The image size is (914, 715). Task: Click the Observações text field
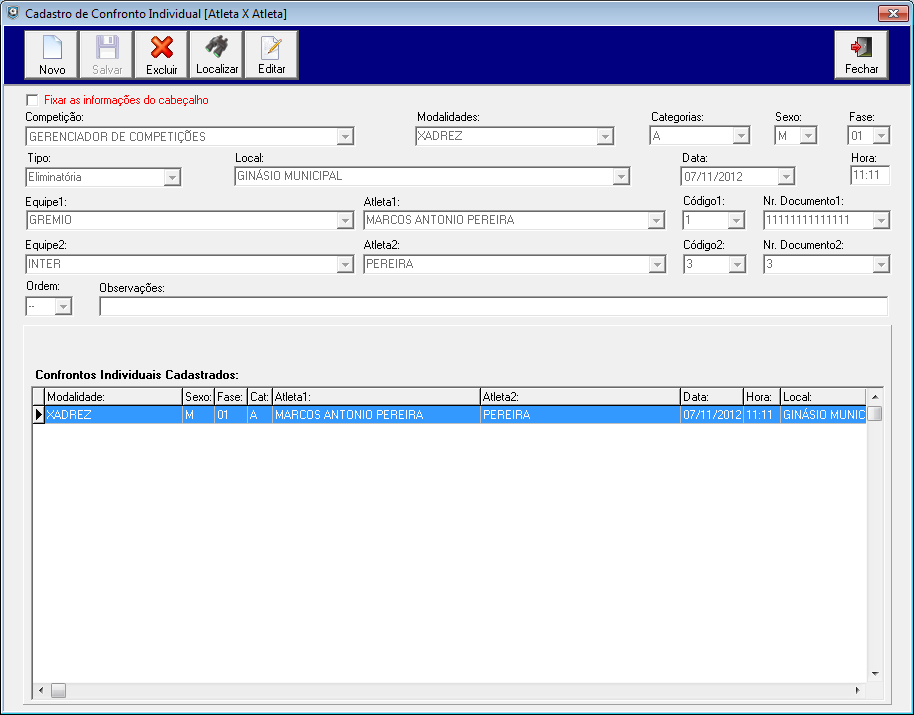point(493,306)
